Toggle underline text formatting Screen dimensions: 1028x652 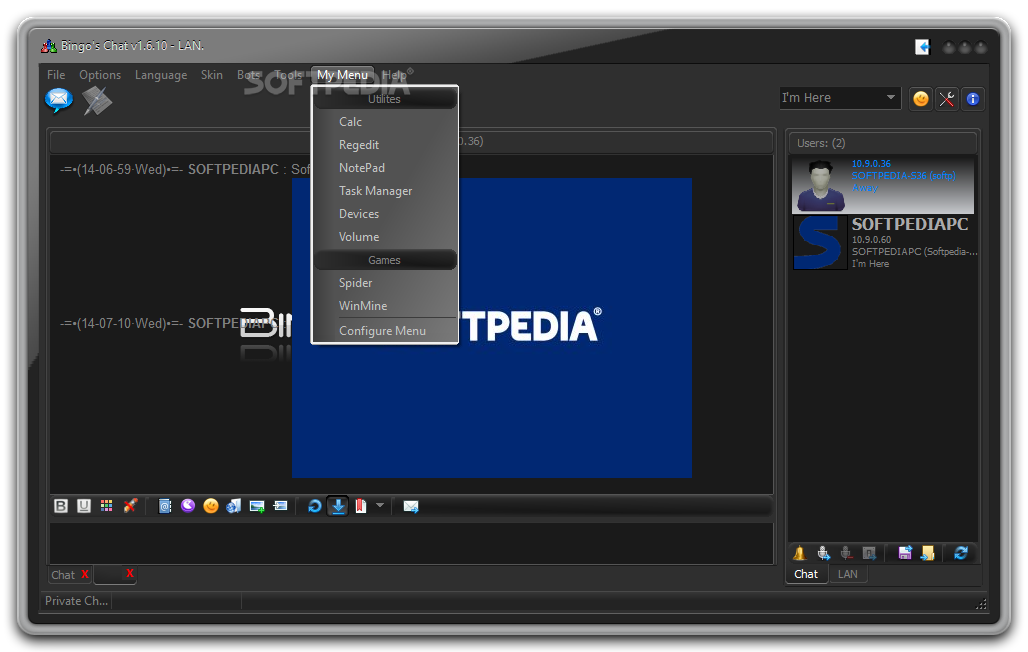[84, 506]
